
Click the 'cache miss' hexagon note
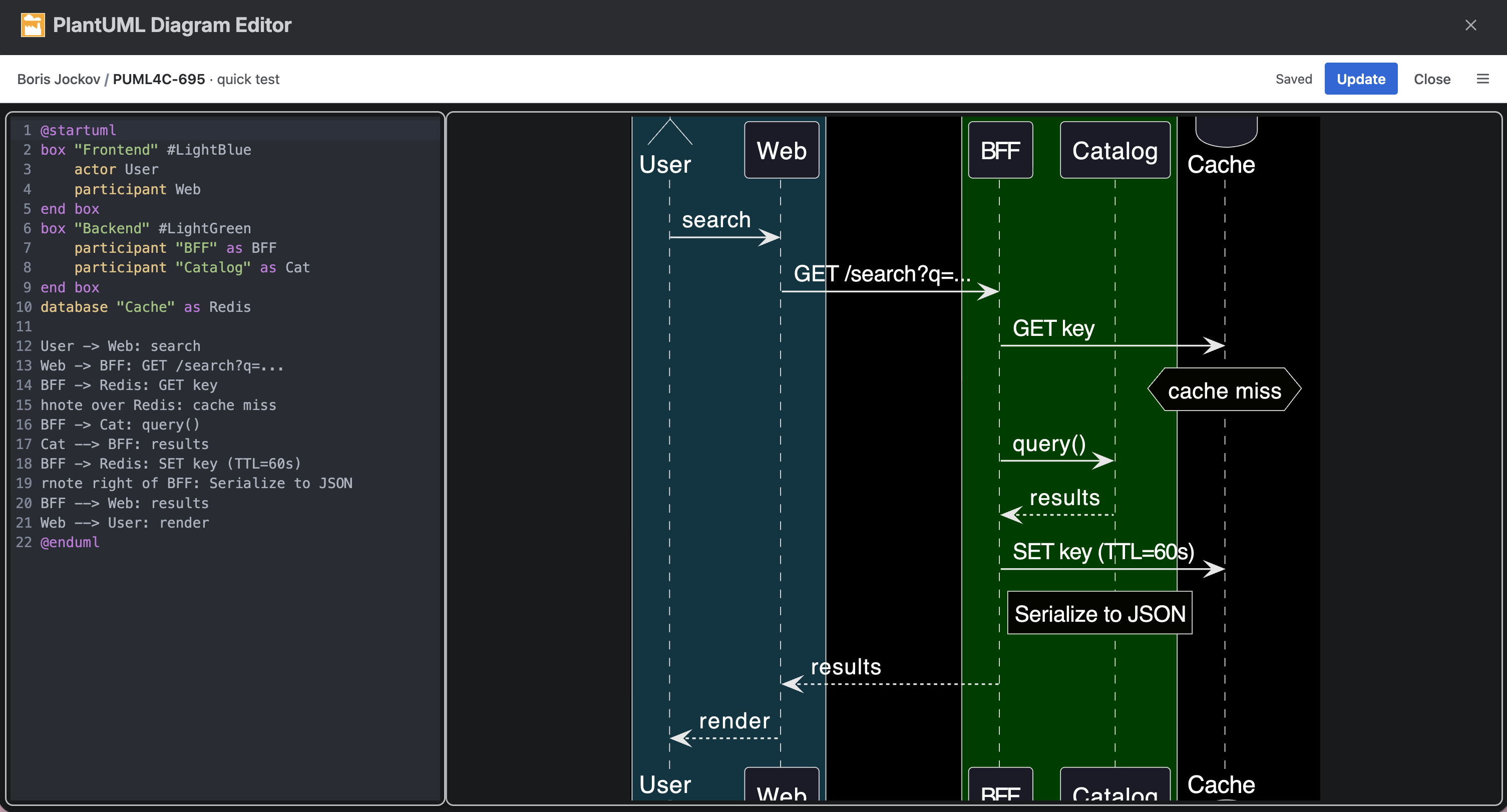[x=1225, y=389]
